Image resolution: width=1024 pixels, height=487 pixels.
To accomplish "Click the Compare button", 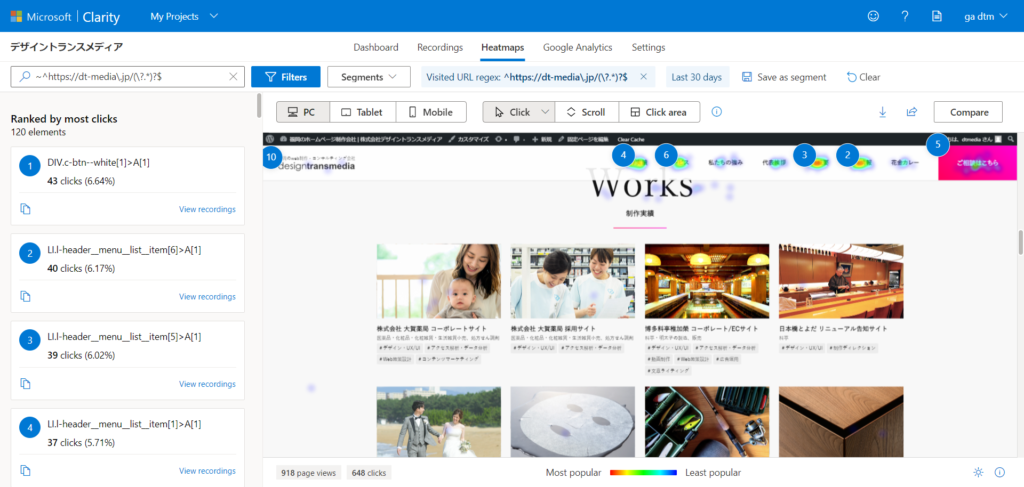I will 967,112.
